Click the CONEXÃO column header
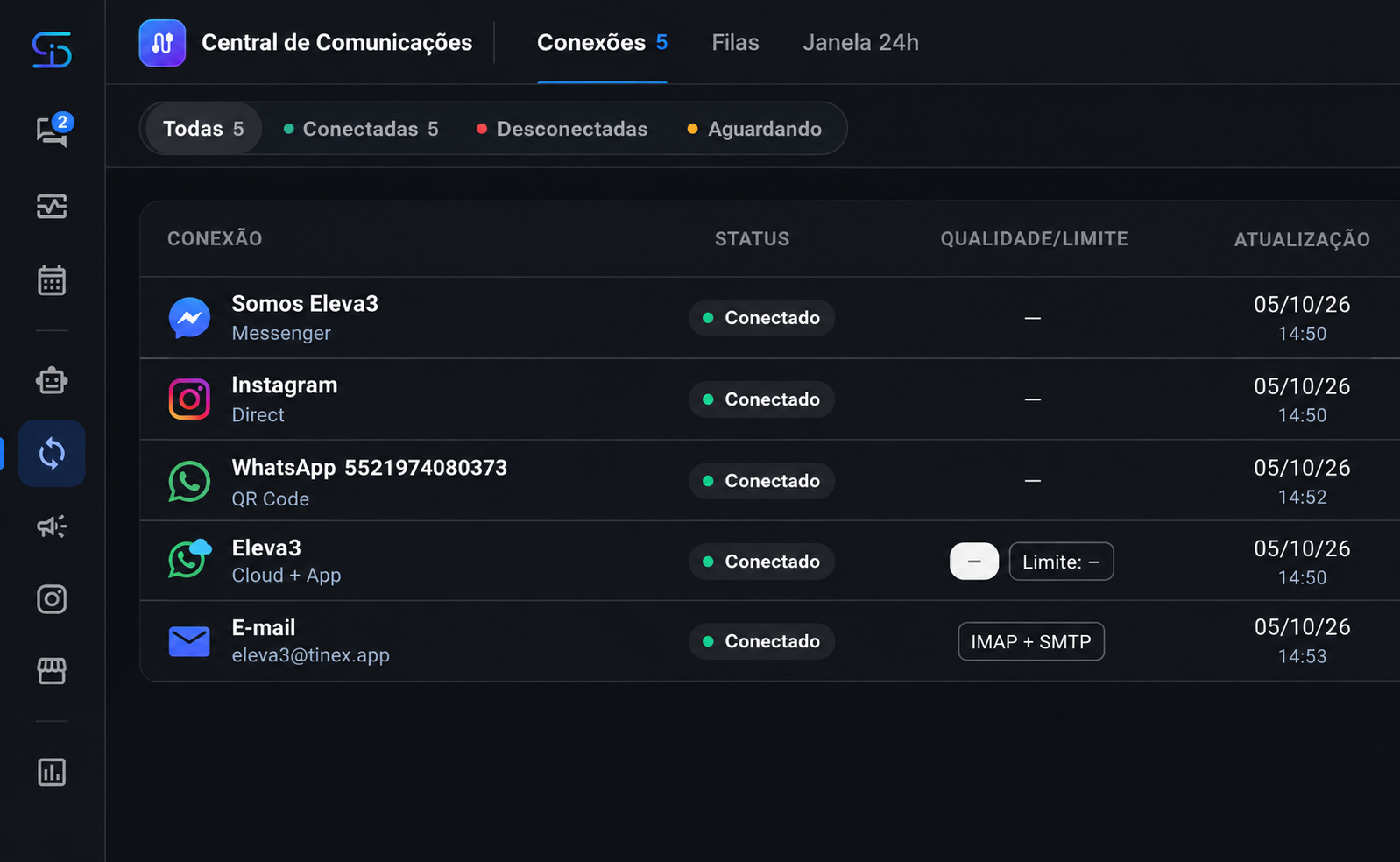 [x=215, y=238]
